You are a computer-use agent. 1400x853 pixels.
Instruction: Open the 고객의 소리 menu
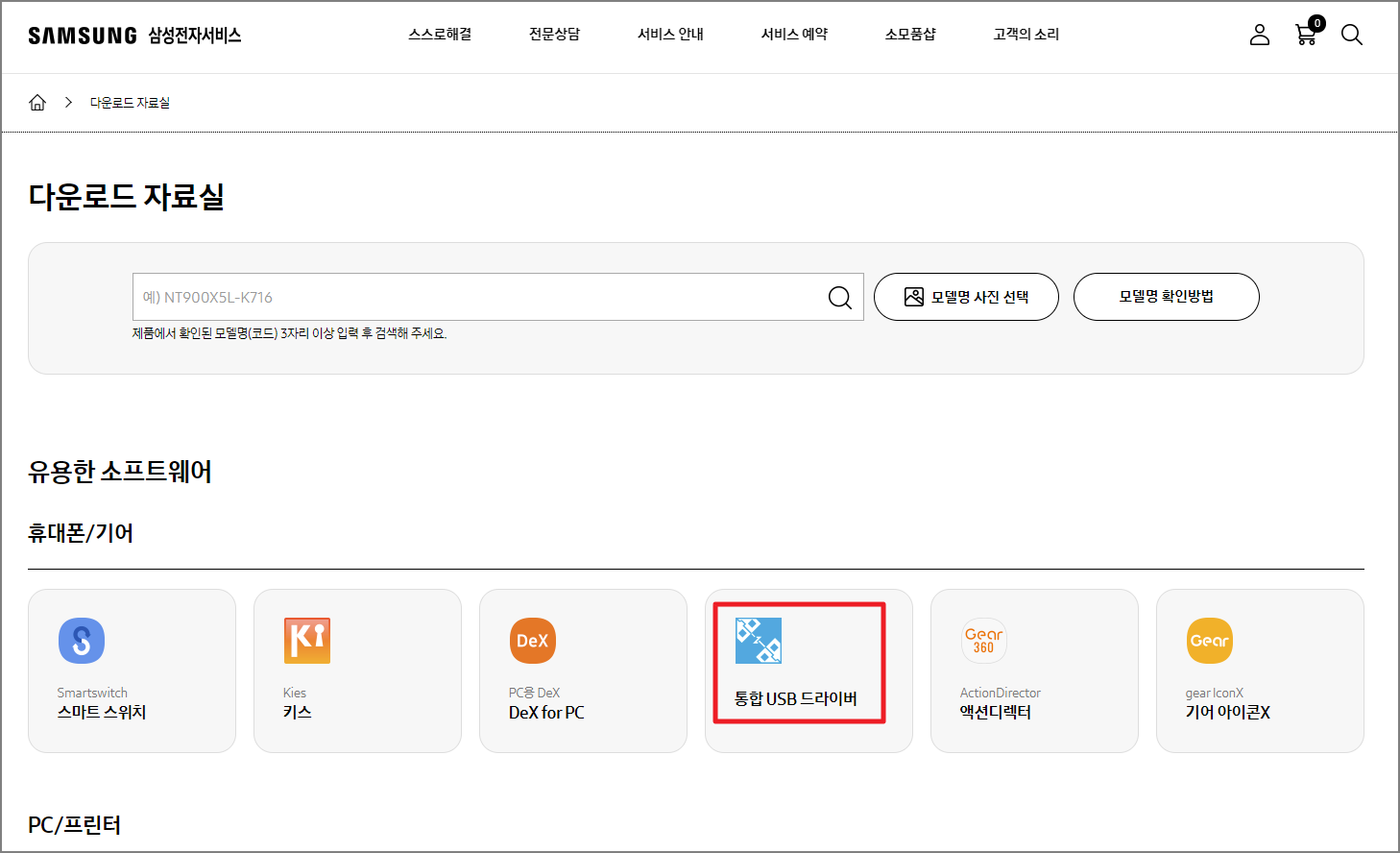click(1026, 35)
